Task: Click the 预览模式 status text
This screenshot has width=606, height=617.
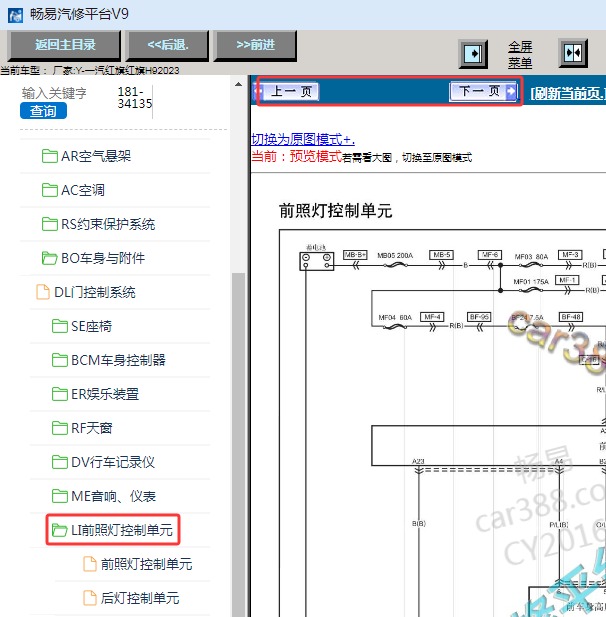Action: (x=316, y=156)
